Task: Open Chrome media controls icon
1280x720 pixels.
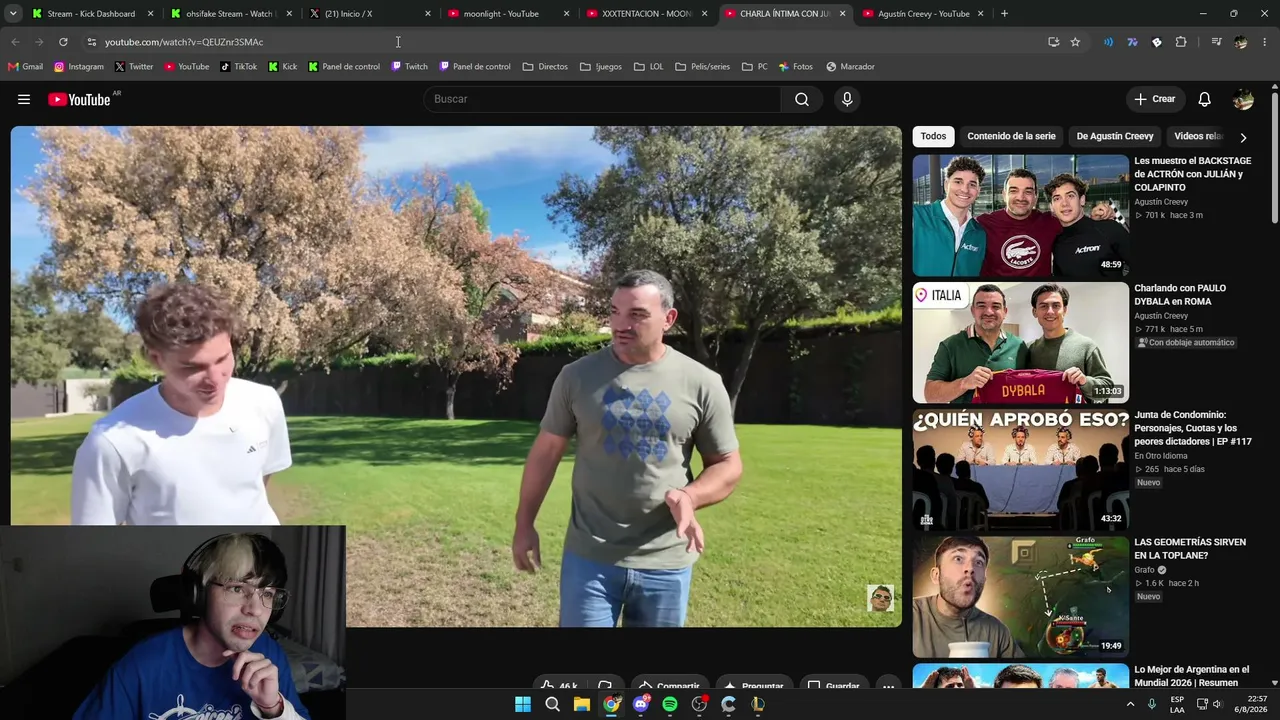Action: click(x=1216, y=42)
